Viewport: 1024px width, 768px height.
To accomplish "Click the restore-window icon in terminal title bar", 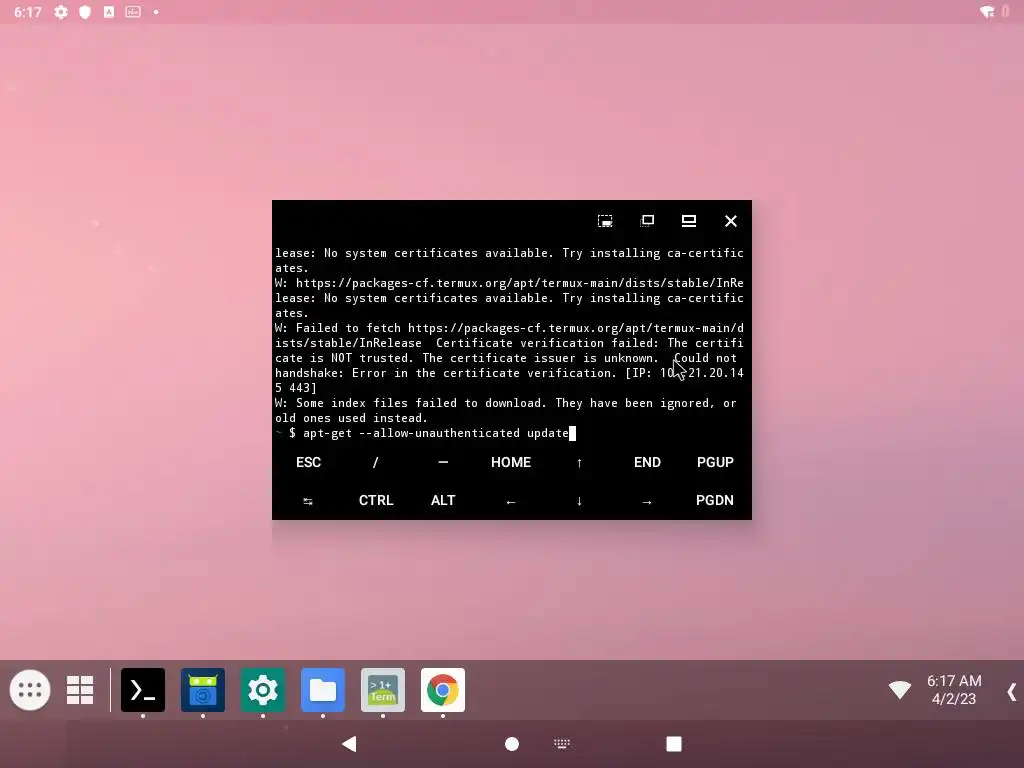I will pos(647,221).
